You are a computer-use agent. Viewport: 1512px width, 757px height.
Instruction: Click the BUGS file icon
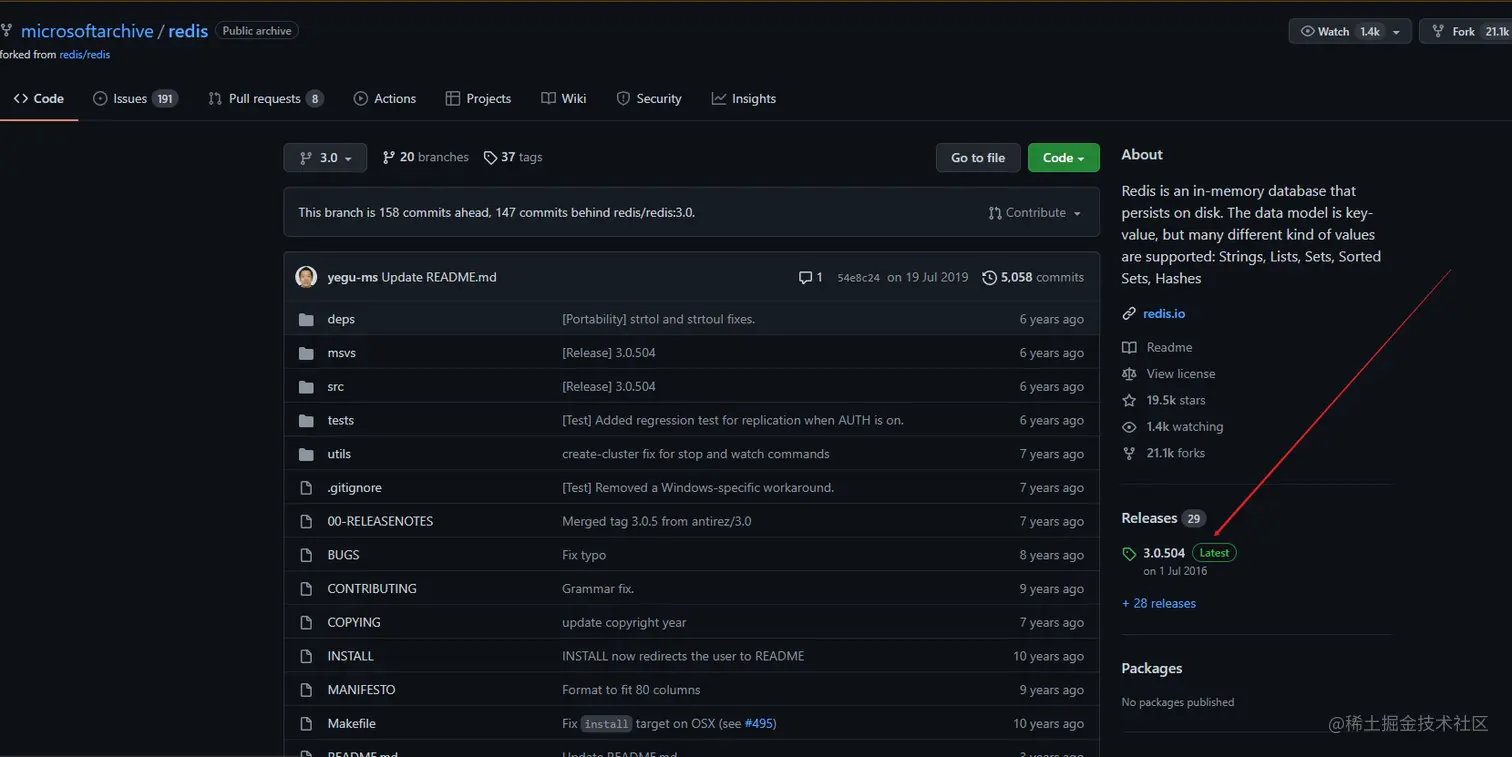pyautogui.click(x=306, y=555)
